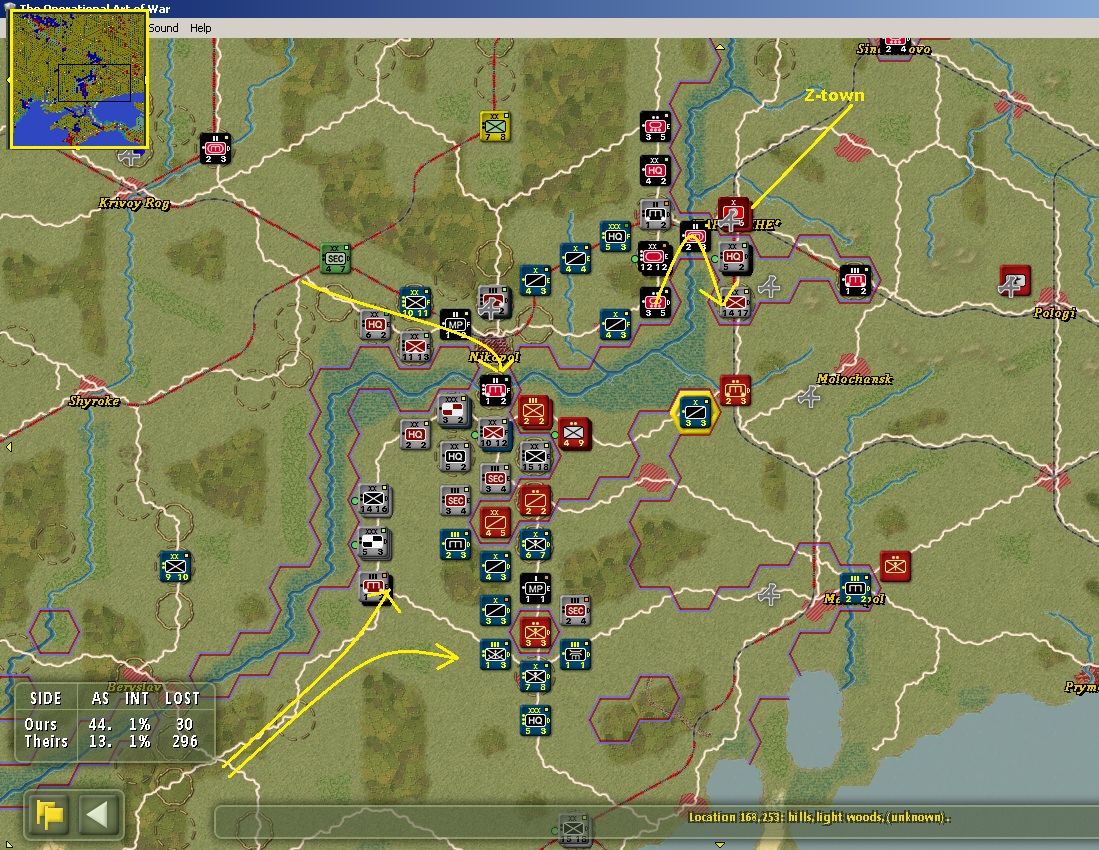
Task: Select the yellow infantry division rated 7-8
Action: click(x=495, y=126)
